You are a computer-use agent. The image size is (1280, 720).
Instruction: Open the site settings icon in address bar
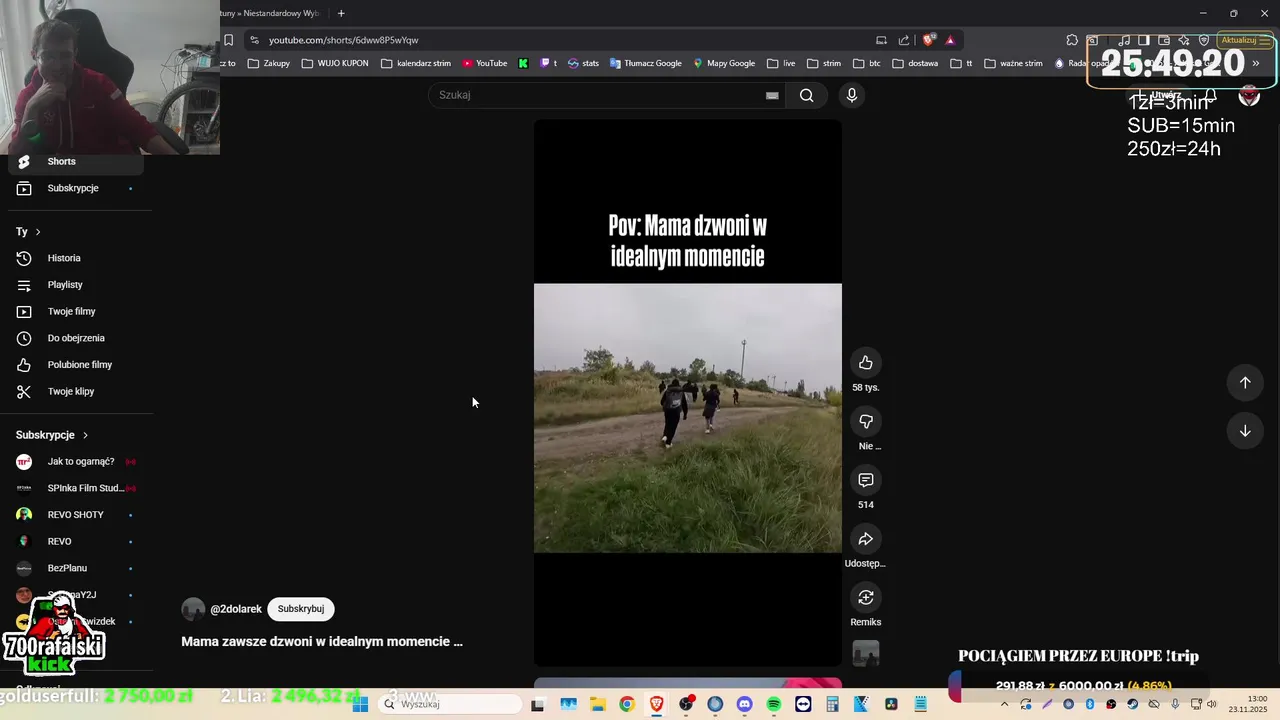254,40
